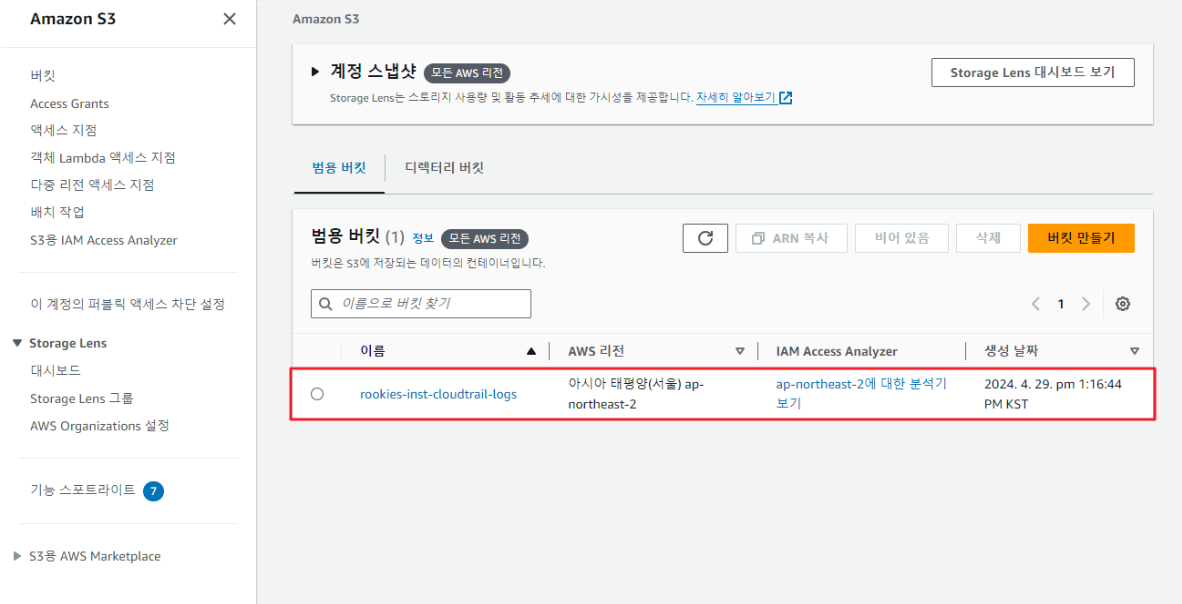The image size is (1182, 604).
Task: Click the IAM Access Analyzer column header
Action: 837,351
